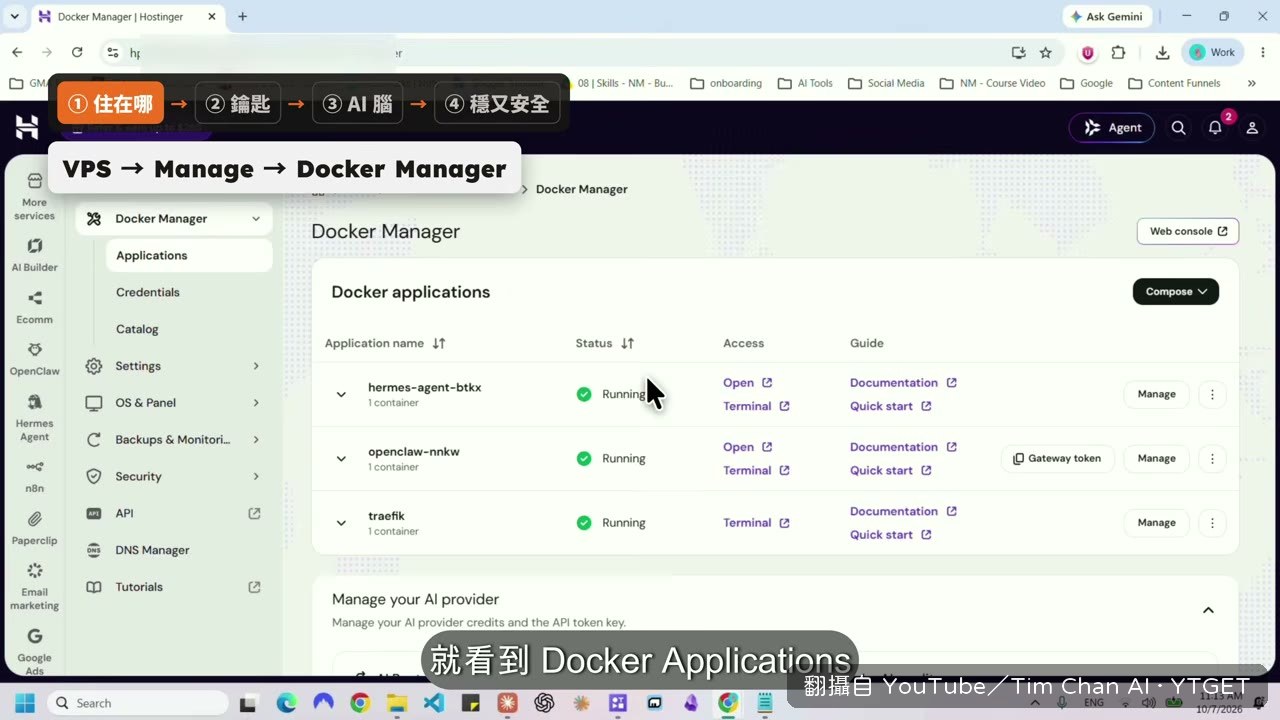Open Email marketing in the left rail
This screenshot has height=720, width=1280.
[34, 586]
